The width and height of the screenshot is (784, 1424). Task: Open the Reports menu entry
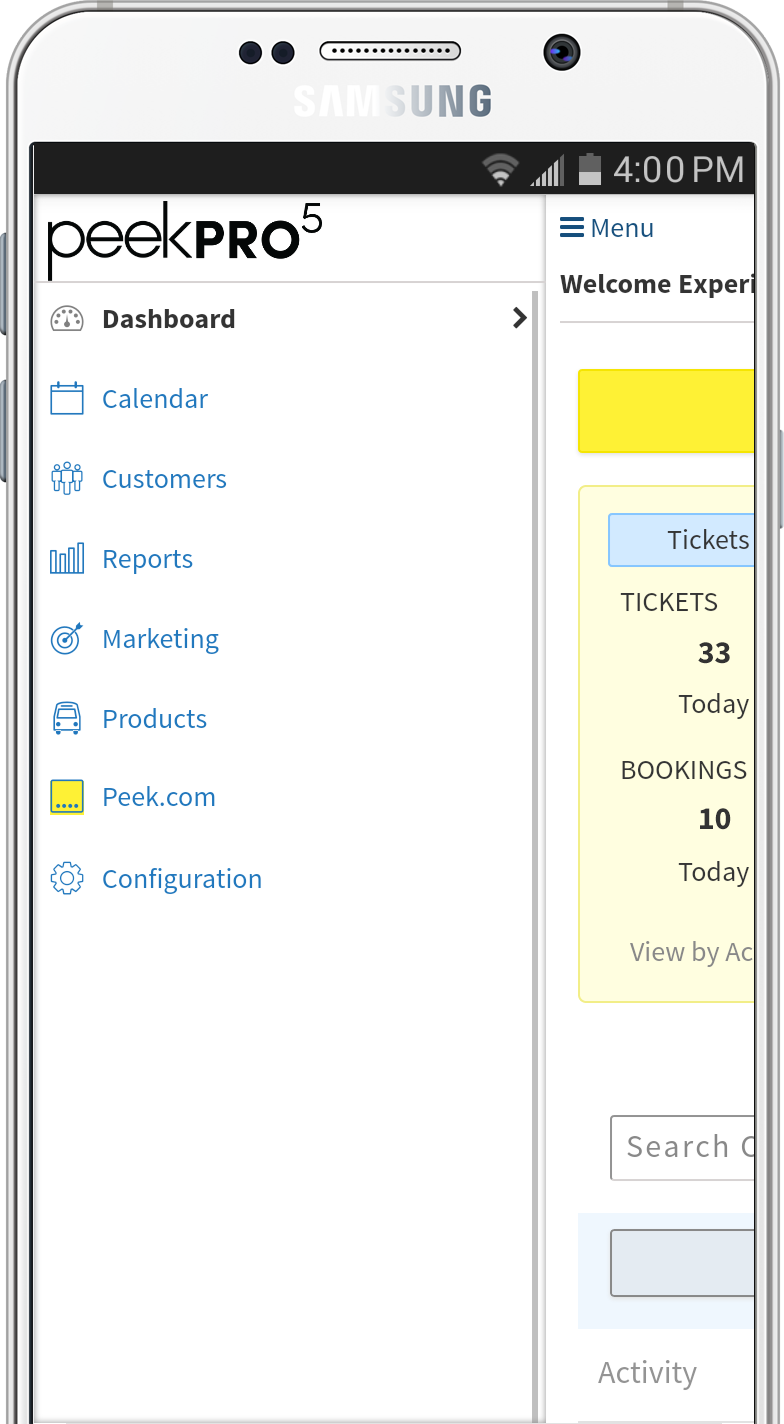147,559
